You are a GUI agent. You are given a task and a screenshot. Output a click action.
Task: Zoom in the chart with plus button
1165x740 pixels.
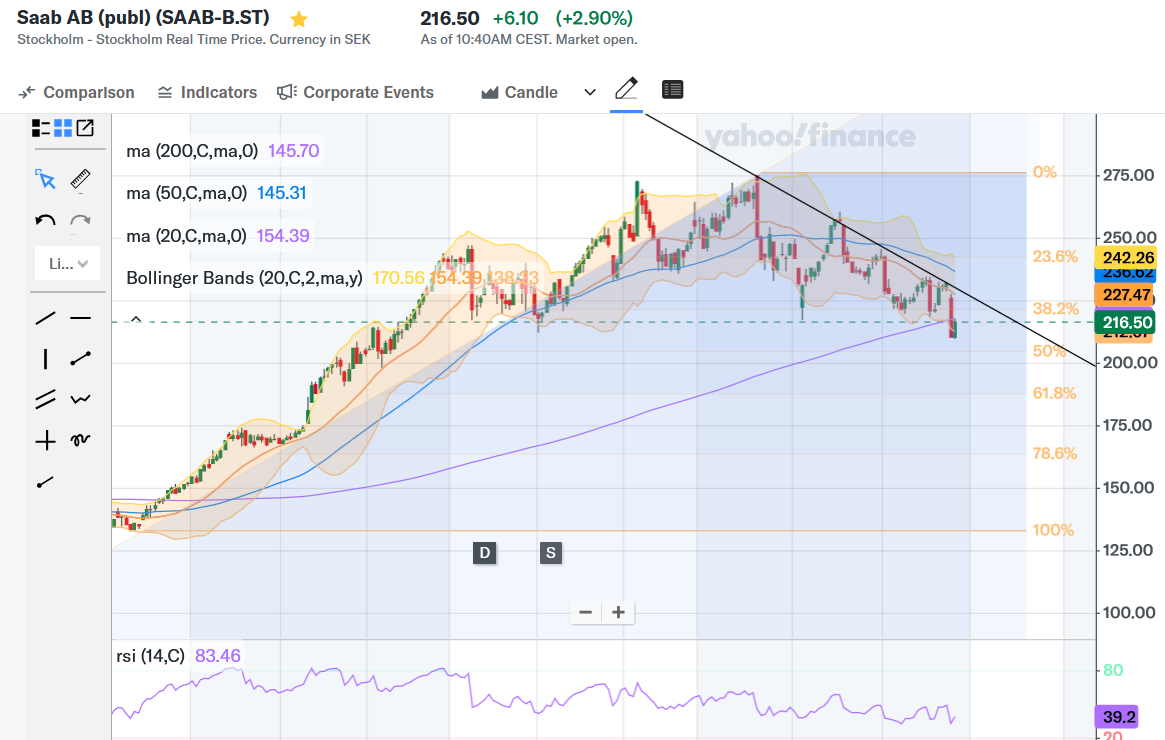click(x=619, y=612)
